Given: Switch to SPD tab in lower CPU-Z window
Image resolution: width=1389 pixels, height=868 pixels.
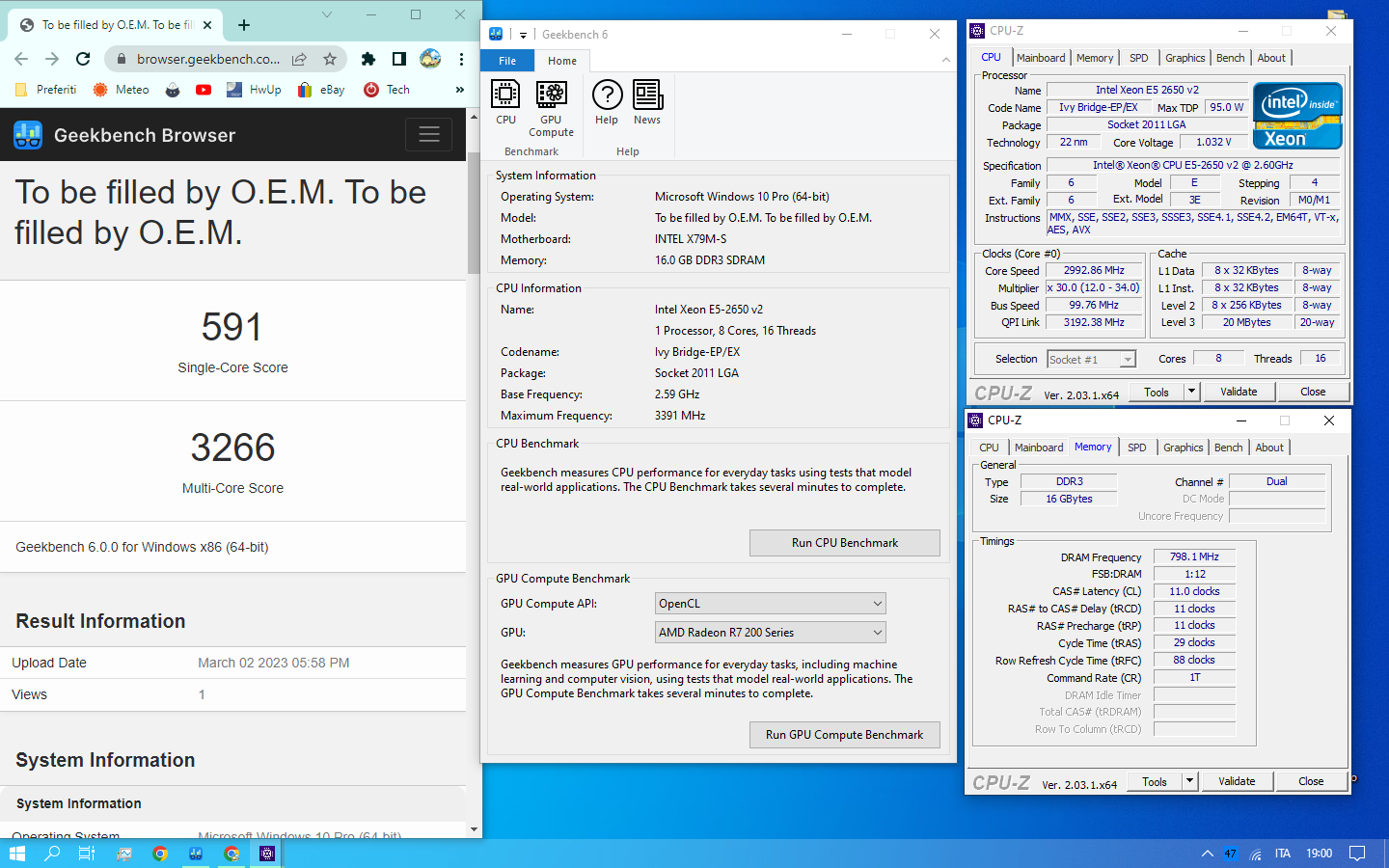Looking at the screenshot, I should (1137, 448).
